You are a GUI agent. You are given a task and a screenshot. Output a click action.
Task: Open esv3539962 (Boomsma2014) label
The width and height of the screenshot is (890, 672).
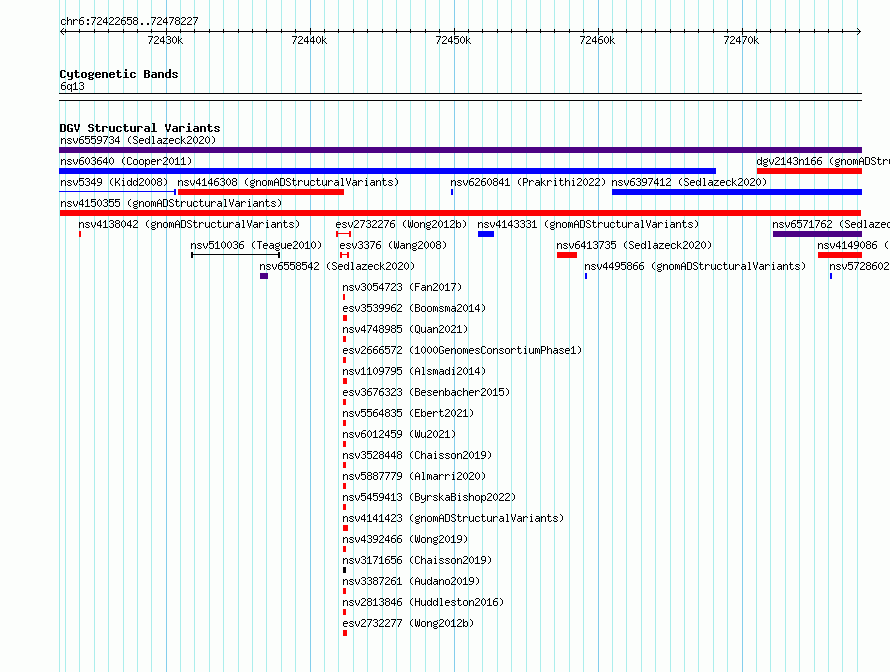(x=414, y=308)
